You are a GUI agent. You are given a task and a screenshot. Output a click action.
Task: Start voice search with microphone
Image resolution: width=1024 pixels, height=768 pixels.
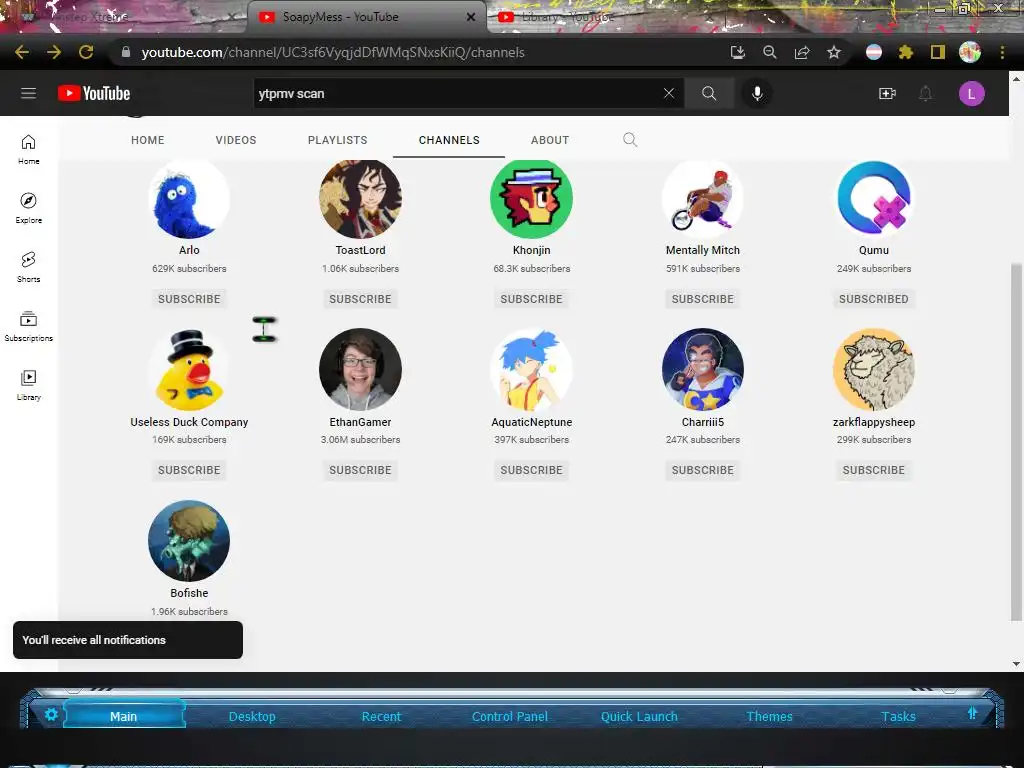pyautogui.click(x=757, y=93)
